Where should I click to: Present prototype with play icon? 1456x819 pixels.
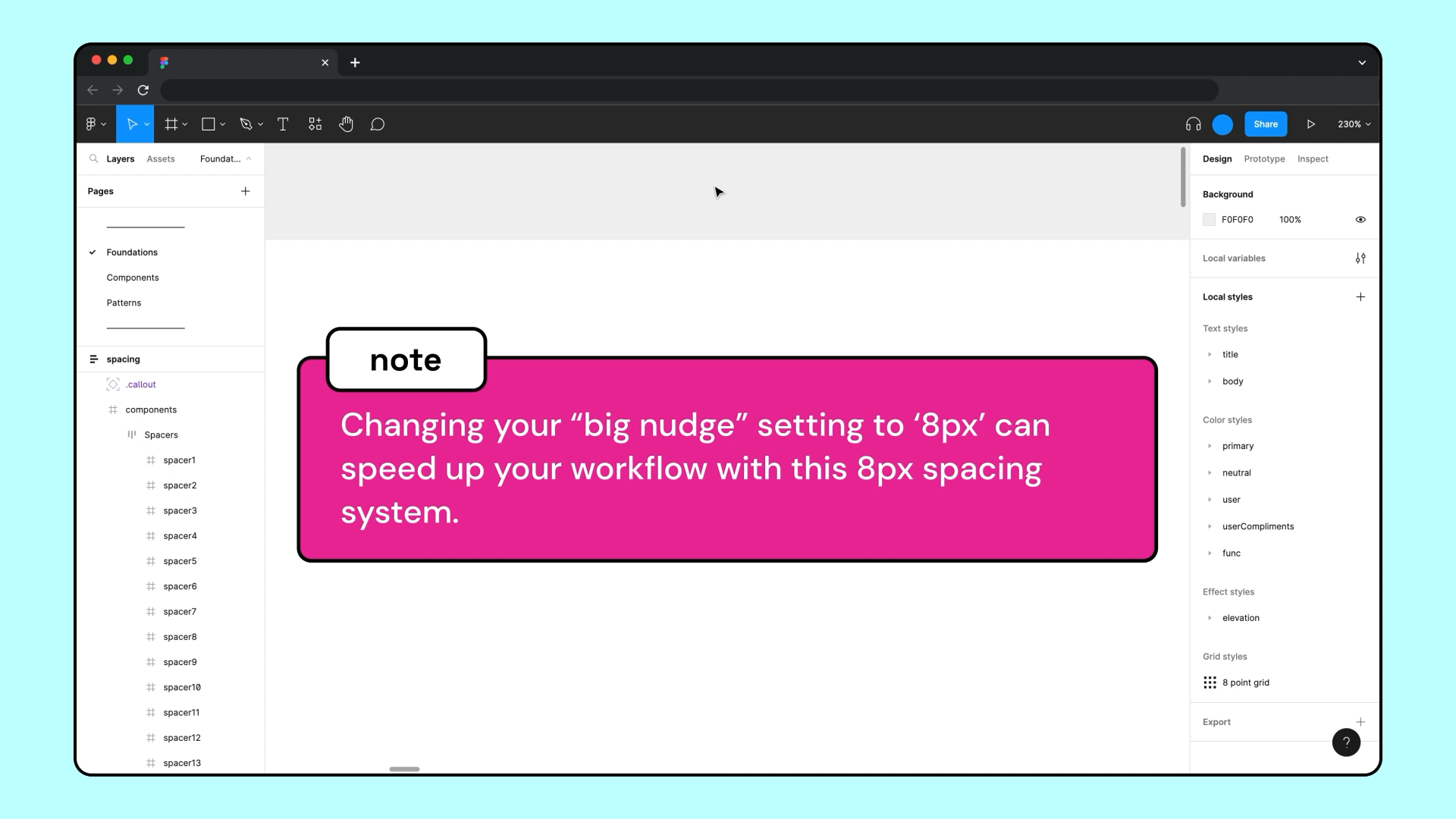1310,124
